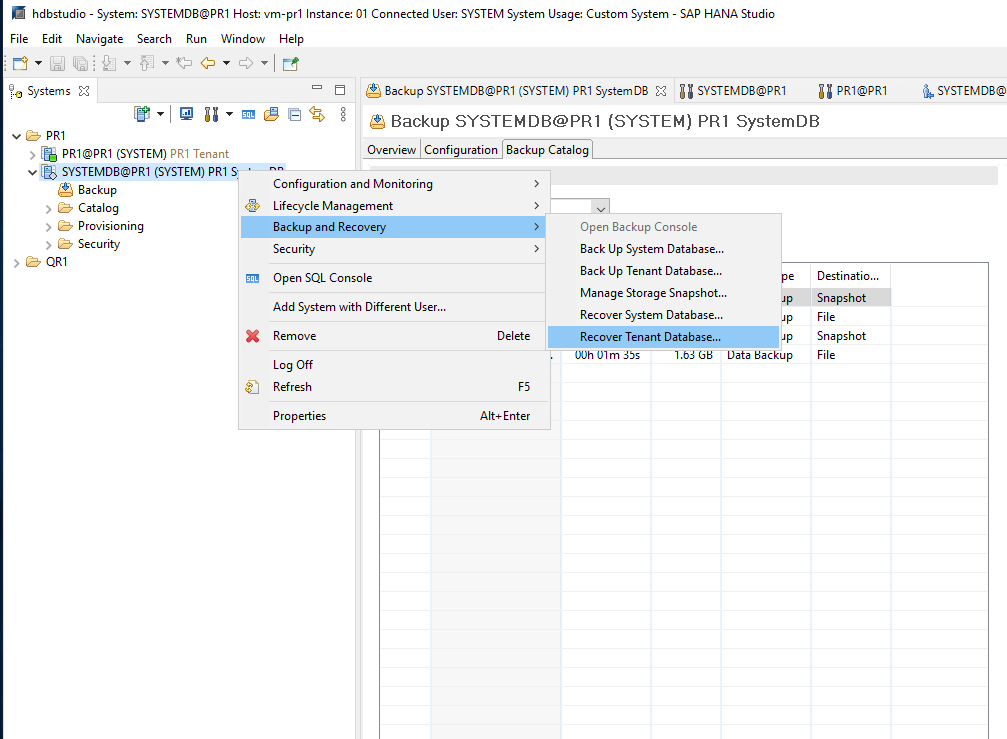Click the New wizard icon in main toolbar

click(19, 63)
